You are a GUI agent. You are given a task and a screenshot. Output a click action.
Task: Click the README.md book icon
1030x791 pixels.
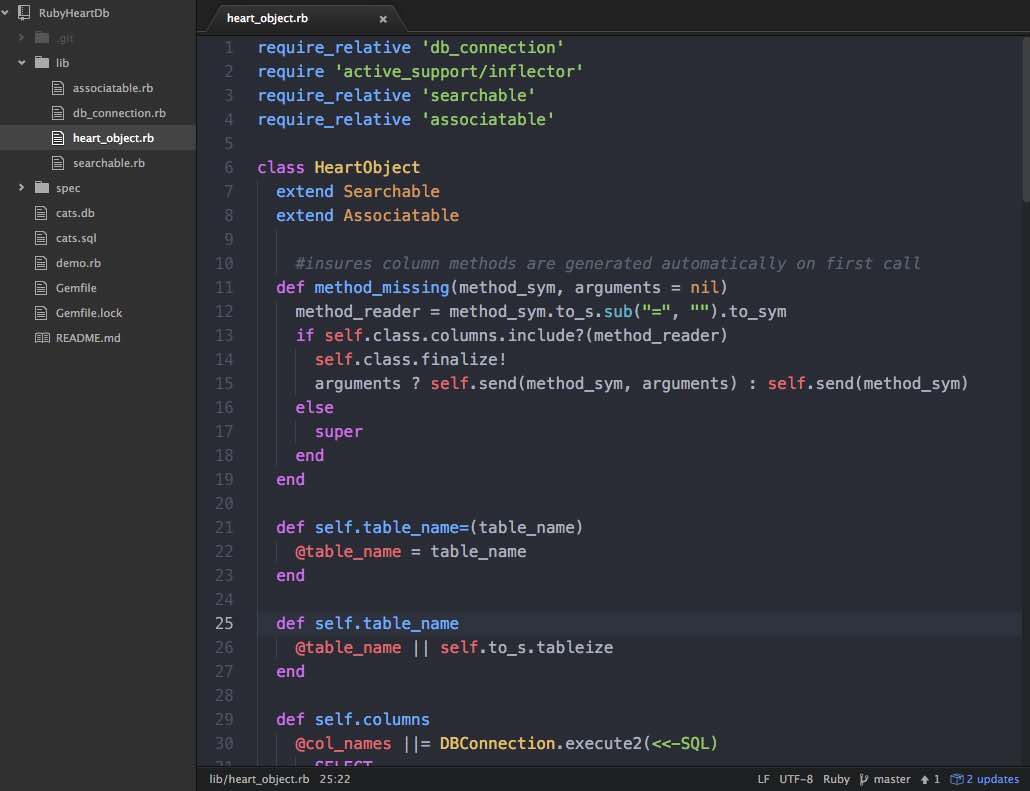pos(41,338)
